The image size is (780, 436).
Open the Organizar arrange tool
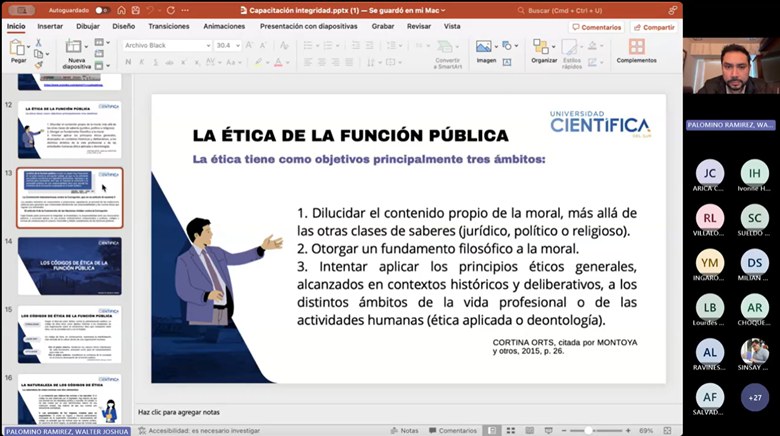coord(543,47)
